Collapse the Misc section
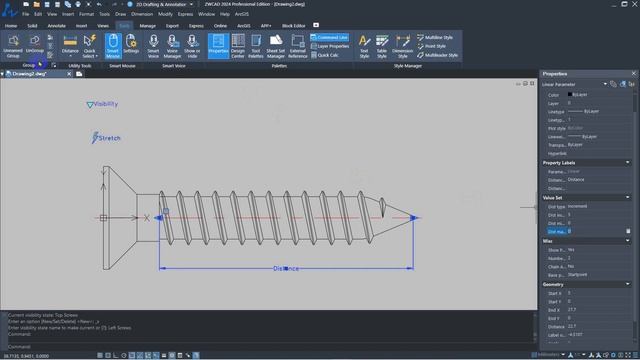 (627, 241)
